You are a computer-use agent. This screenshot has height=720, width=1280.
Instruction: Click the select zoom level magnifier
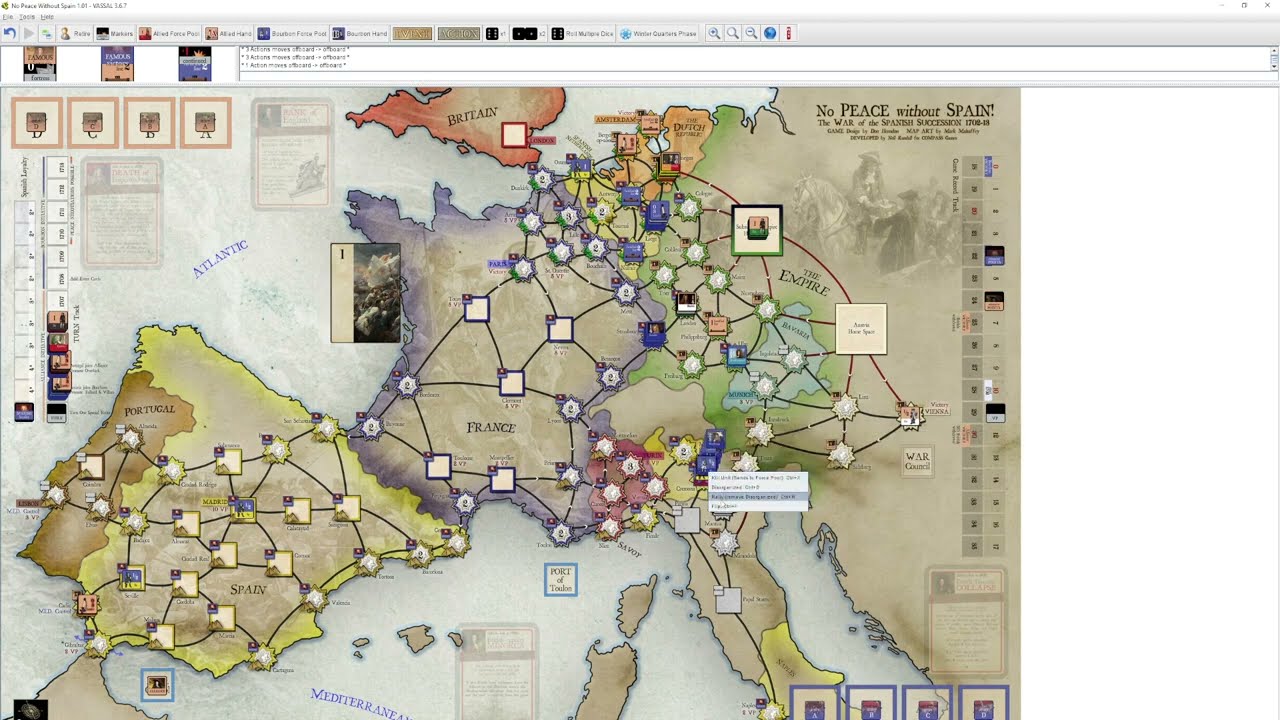(x=733, y=33)
